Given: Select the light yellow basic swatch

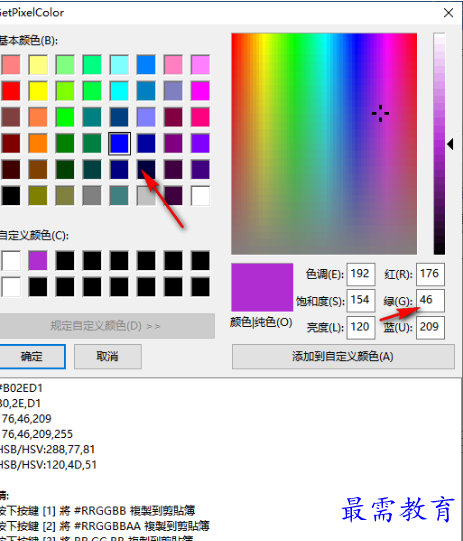Looking at the screenshot, I should (38, 65).
